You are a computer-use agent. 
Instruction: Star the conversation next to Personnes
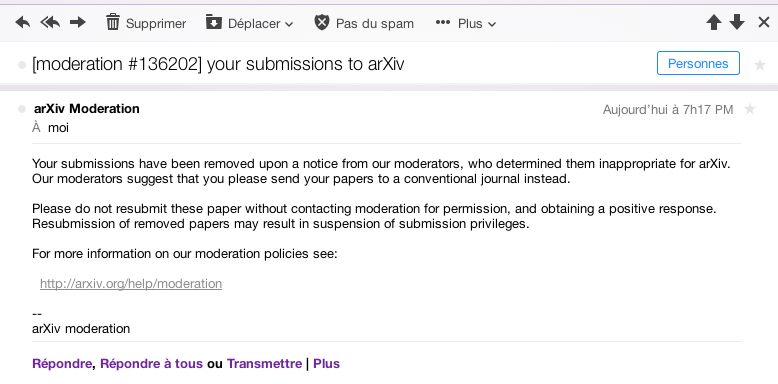[760, 64]
